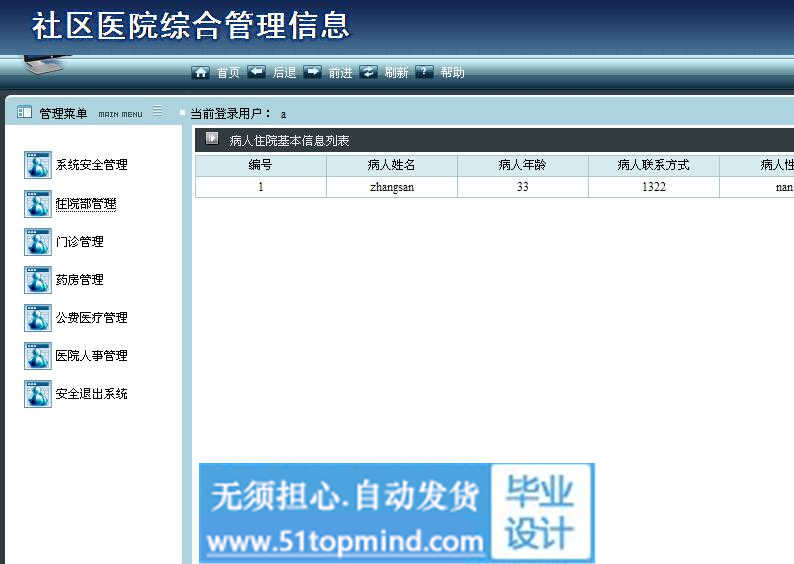Click the www.51topmind.com banner link
The width and height of the screenshot is (794, 564).
coord(345,542)
